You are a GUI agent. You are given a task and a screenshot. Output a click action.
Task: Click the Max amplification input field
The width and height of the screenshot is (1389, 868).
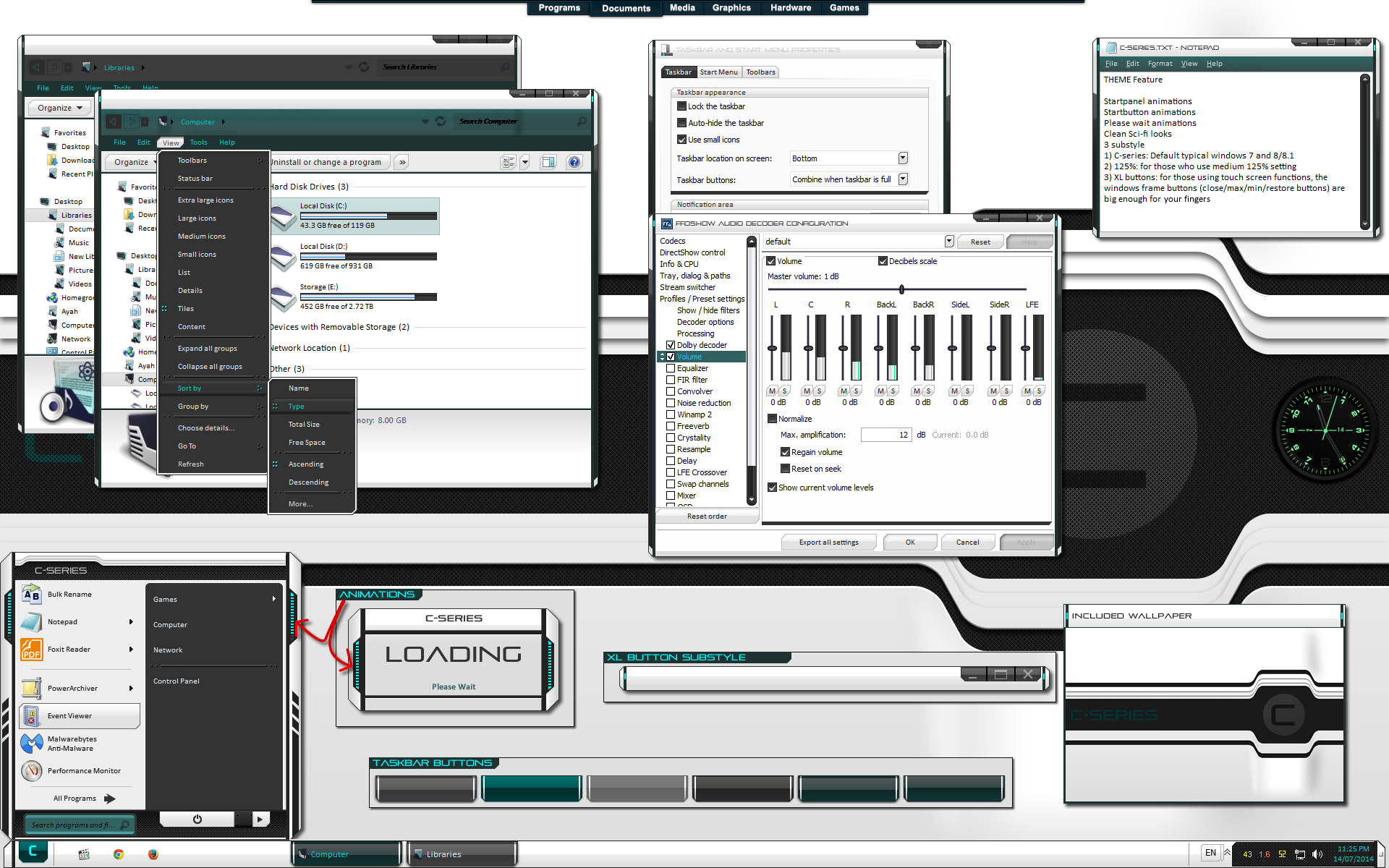(x=886, y=435)
